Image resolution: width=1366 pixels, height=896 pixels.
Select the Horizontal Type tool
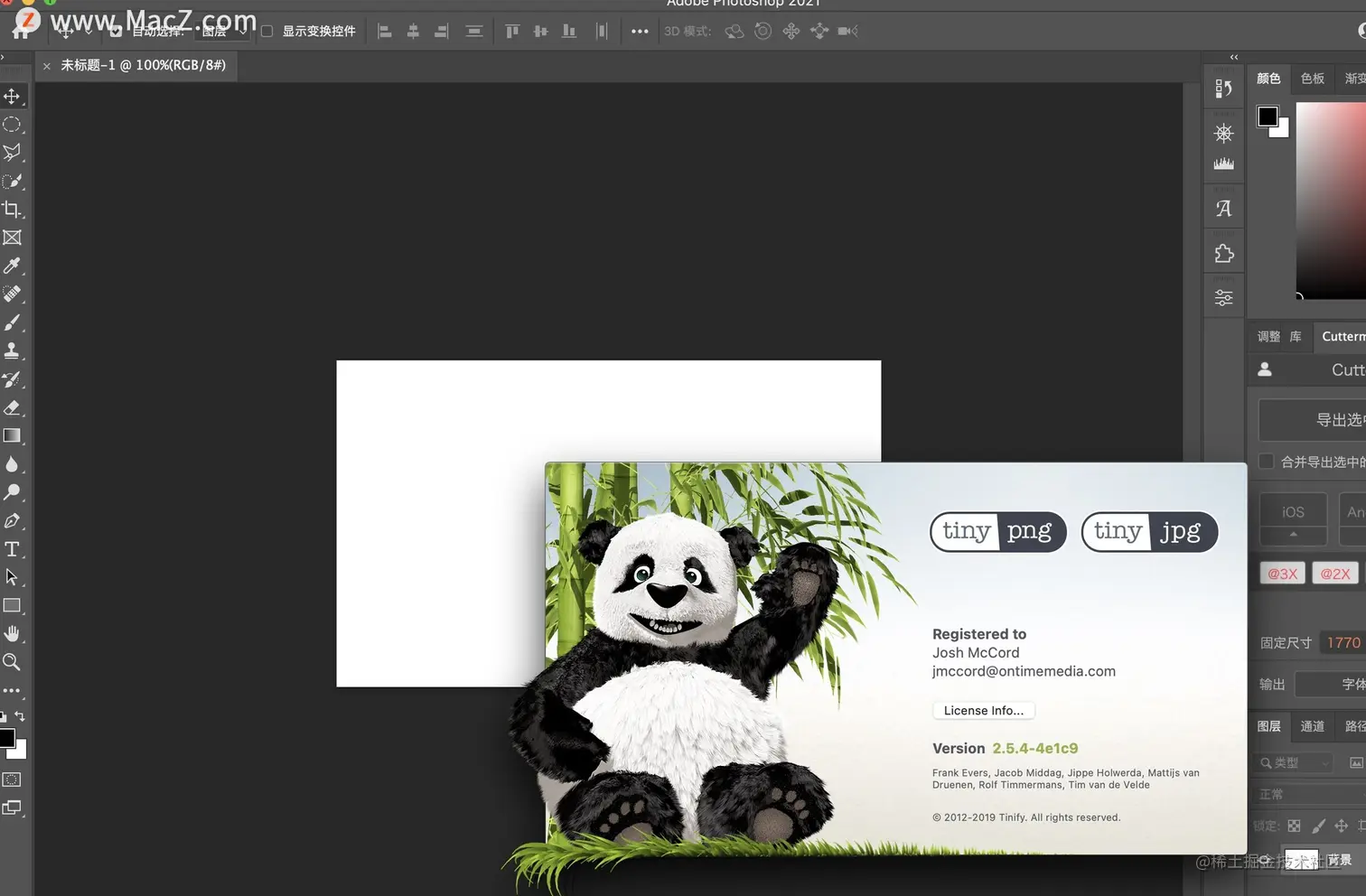12,549
